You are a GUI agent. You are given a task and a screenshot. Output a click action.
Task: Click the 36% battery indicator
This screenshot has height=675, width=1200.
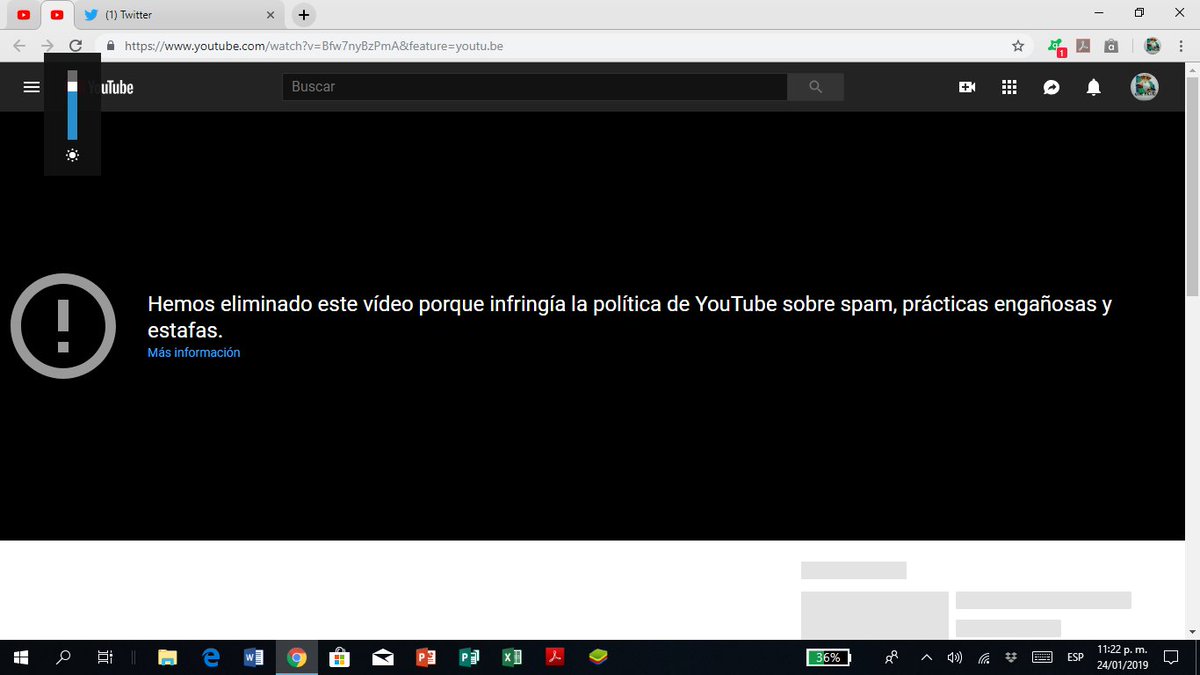tap(829, 657)
